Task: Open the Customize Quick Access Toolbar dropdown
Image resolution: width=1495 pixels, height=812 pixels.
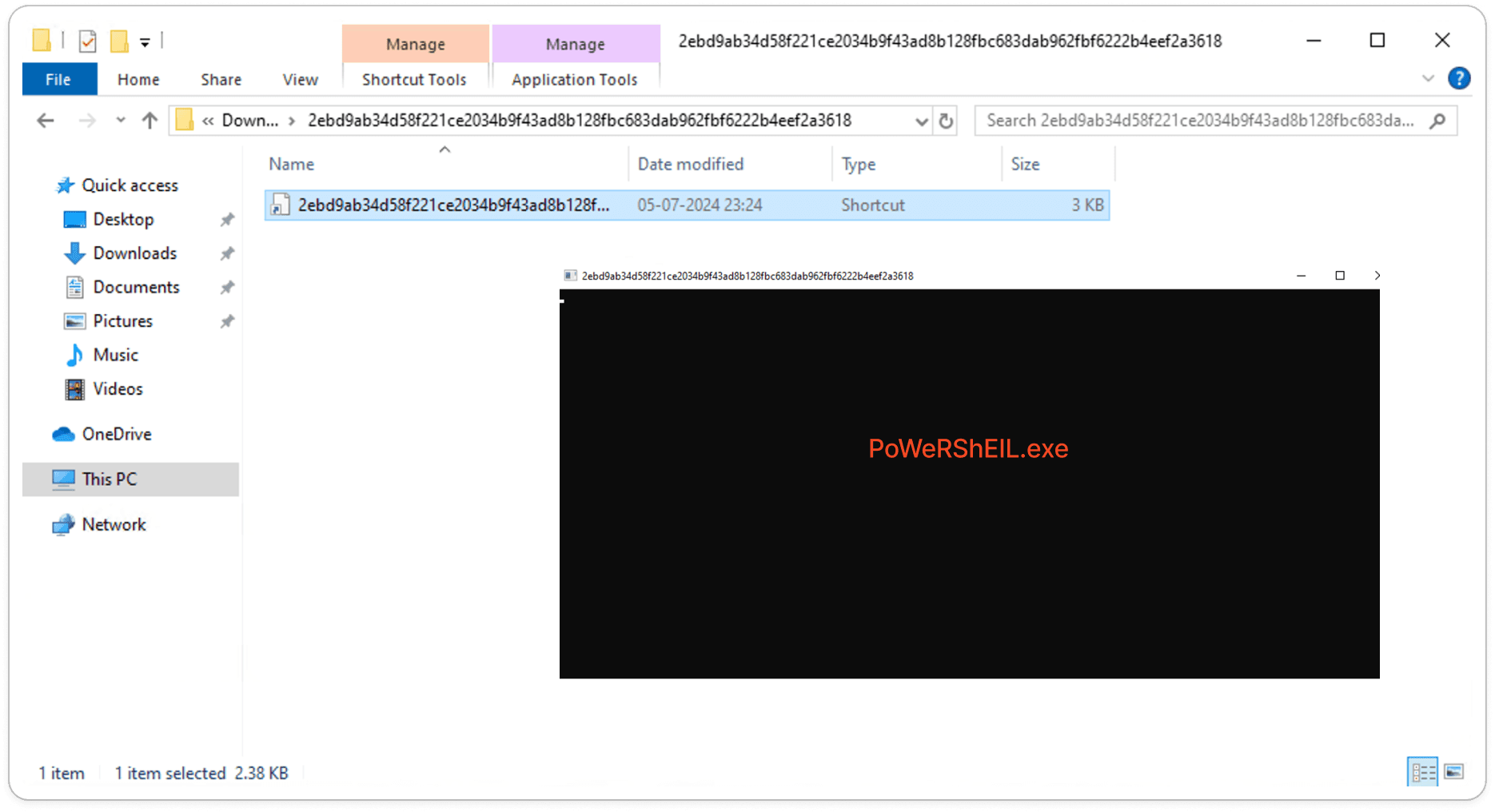Action: tap(145, 42)
